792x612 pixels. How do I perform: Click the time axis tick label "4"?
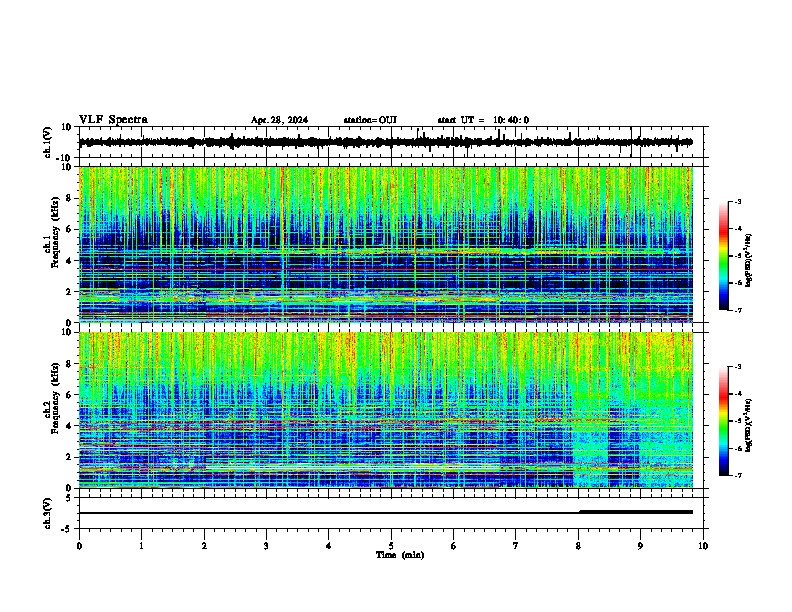pyautogui.click(x=329, y=546)
